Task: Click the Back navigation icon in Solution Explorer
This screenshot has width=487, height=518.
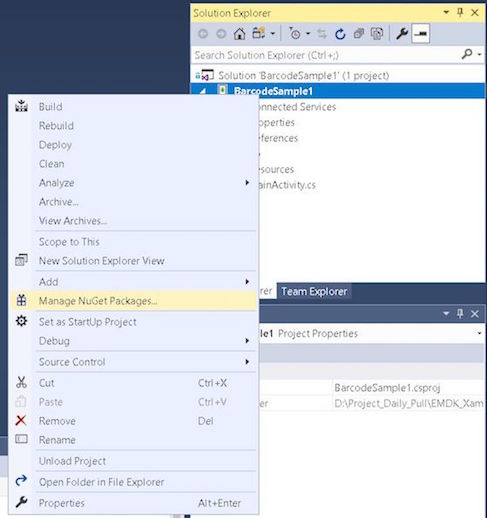Action: [x=203, y=34]
